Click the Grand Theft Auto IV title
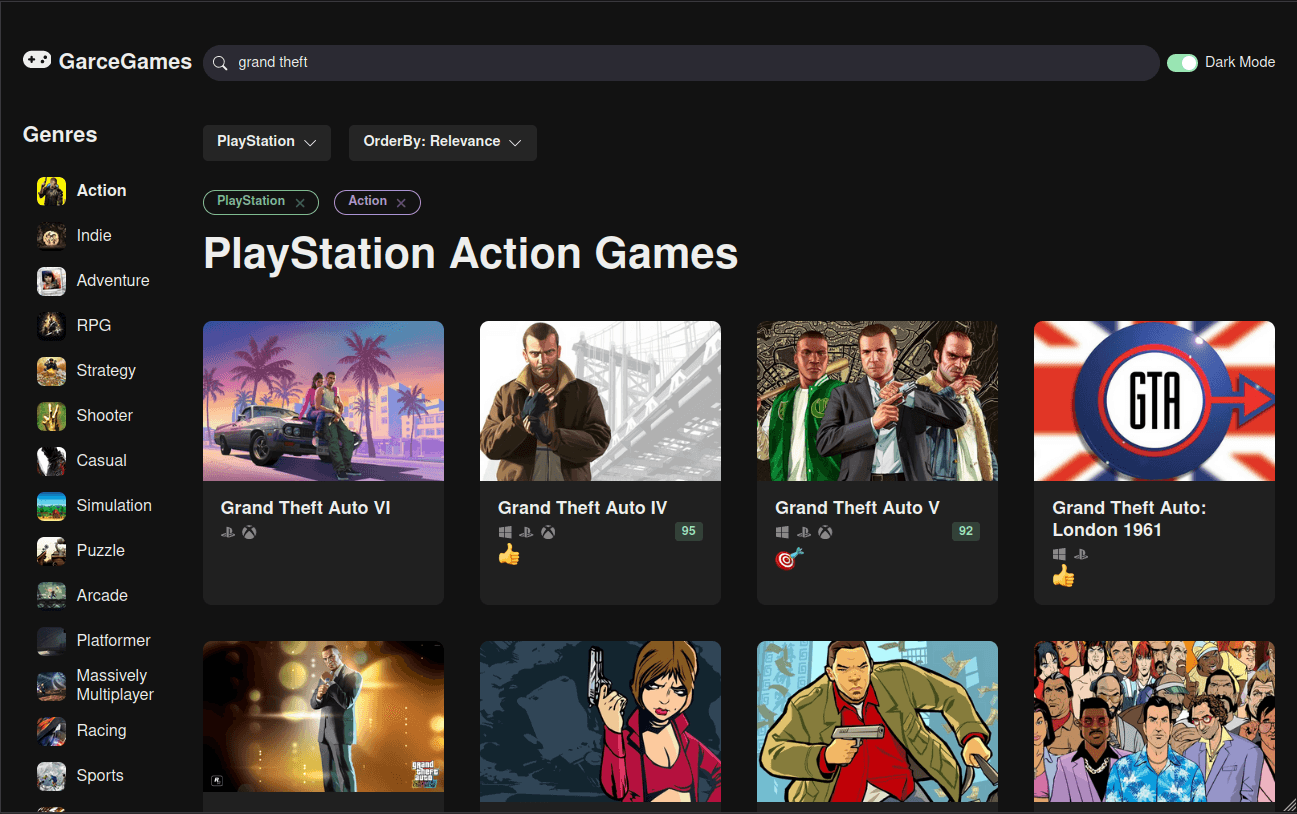1297x814 pixels. pos(582,508)
